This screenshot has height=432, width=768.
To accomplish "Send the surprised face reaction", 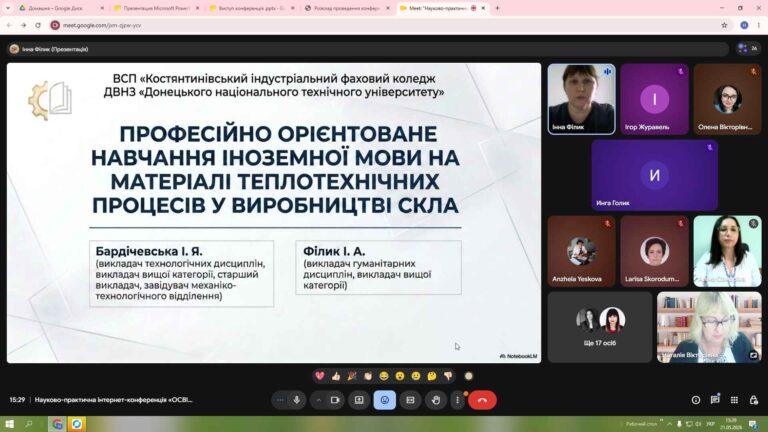I will tap(400, 376).
